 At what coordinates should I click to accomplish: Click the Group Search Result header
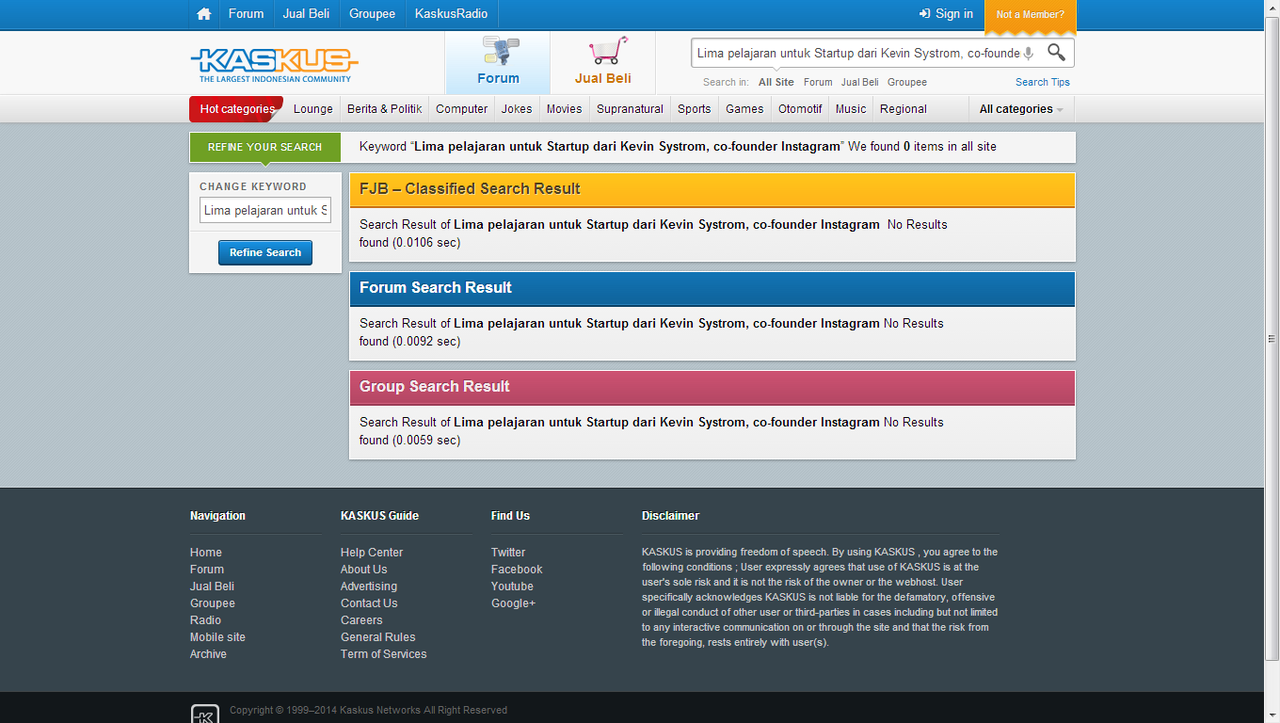[x=712, y=387]
